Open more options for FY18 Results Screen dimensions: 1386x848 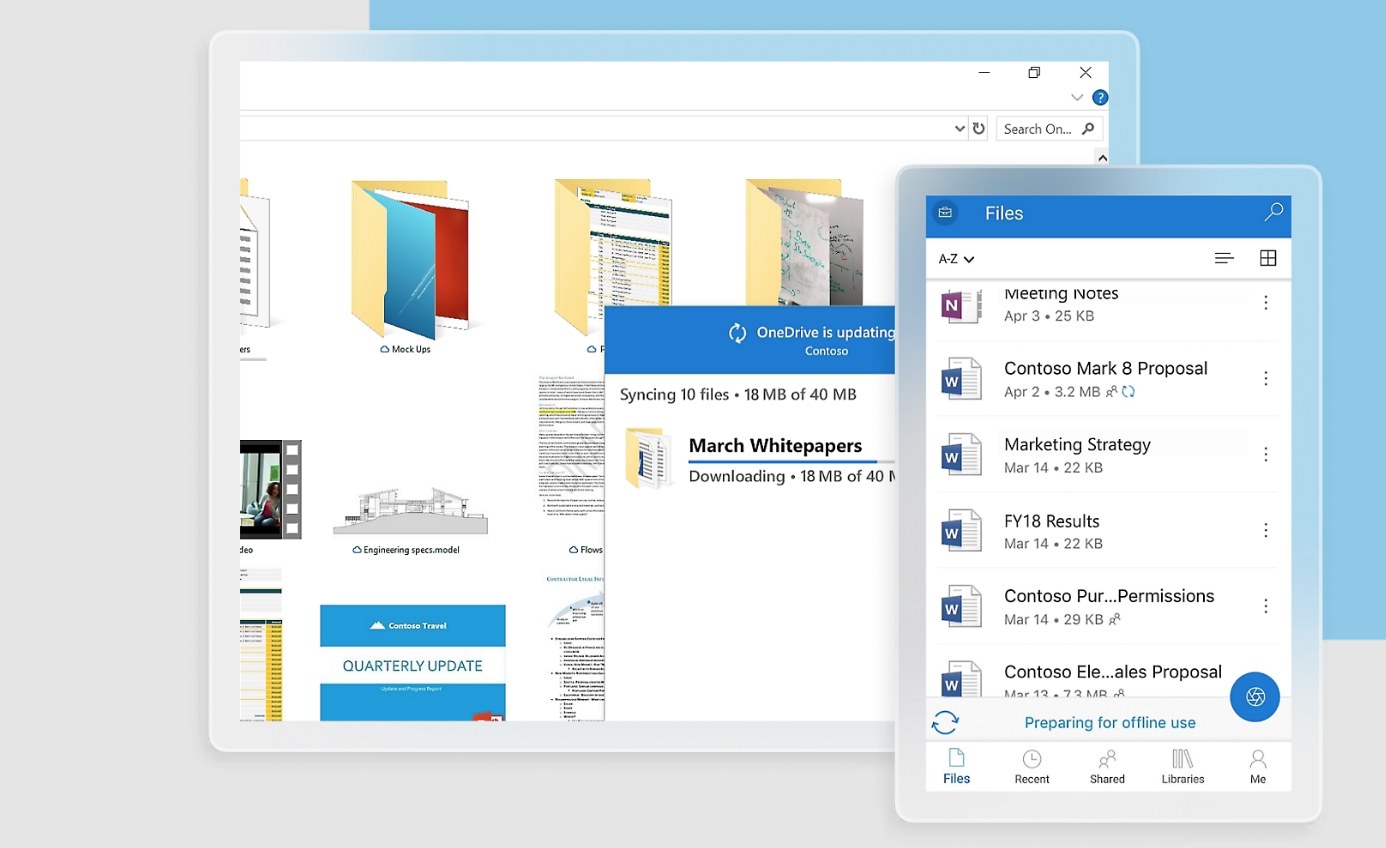point(1266,531)
